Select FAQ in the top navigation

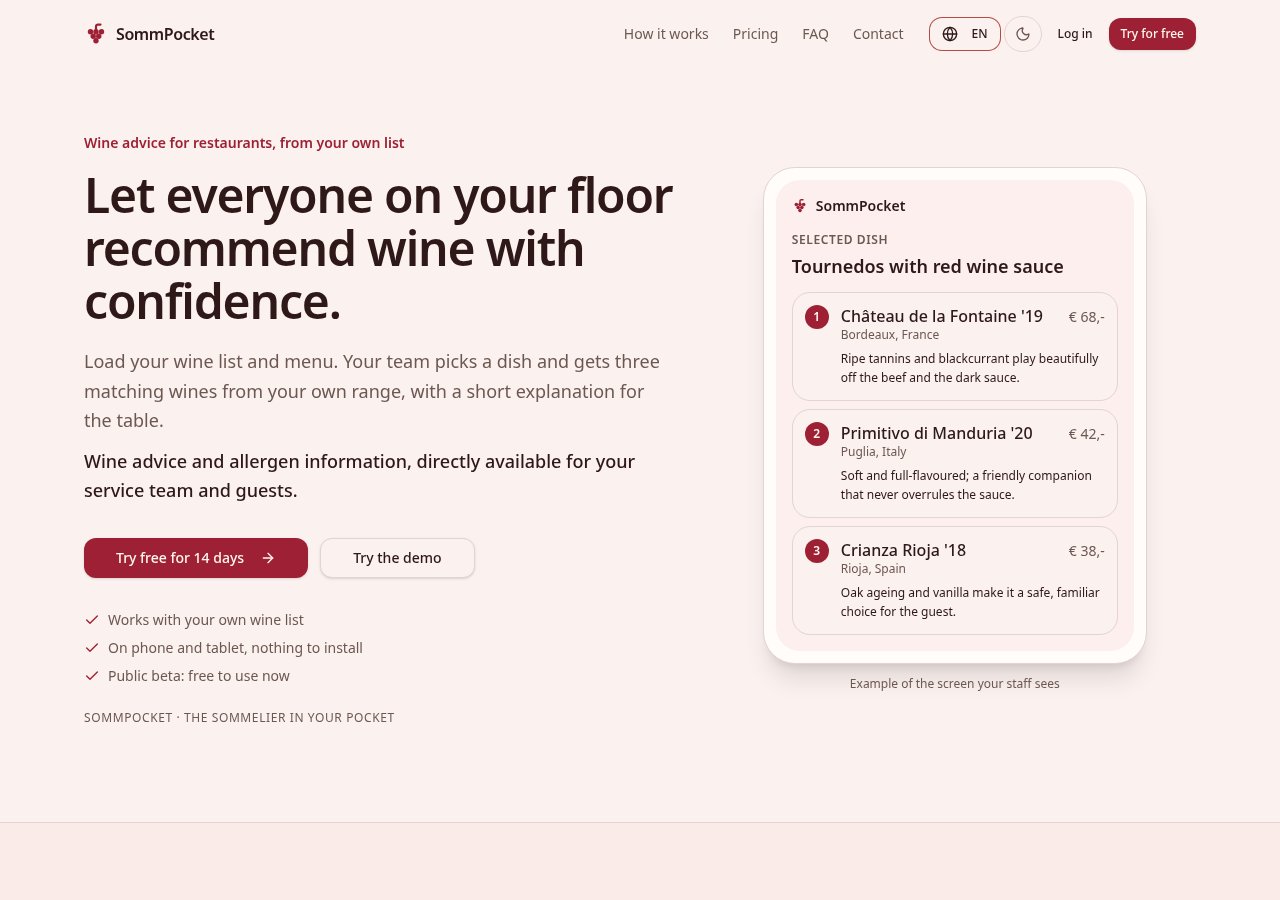[815, 34]
